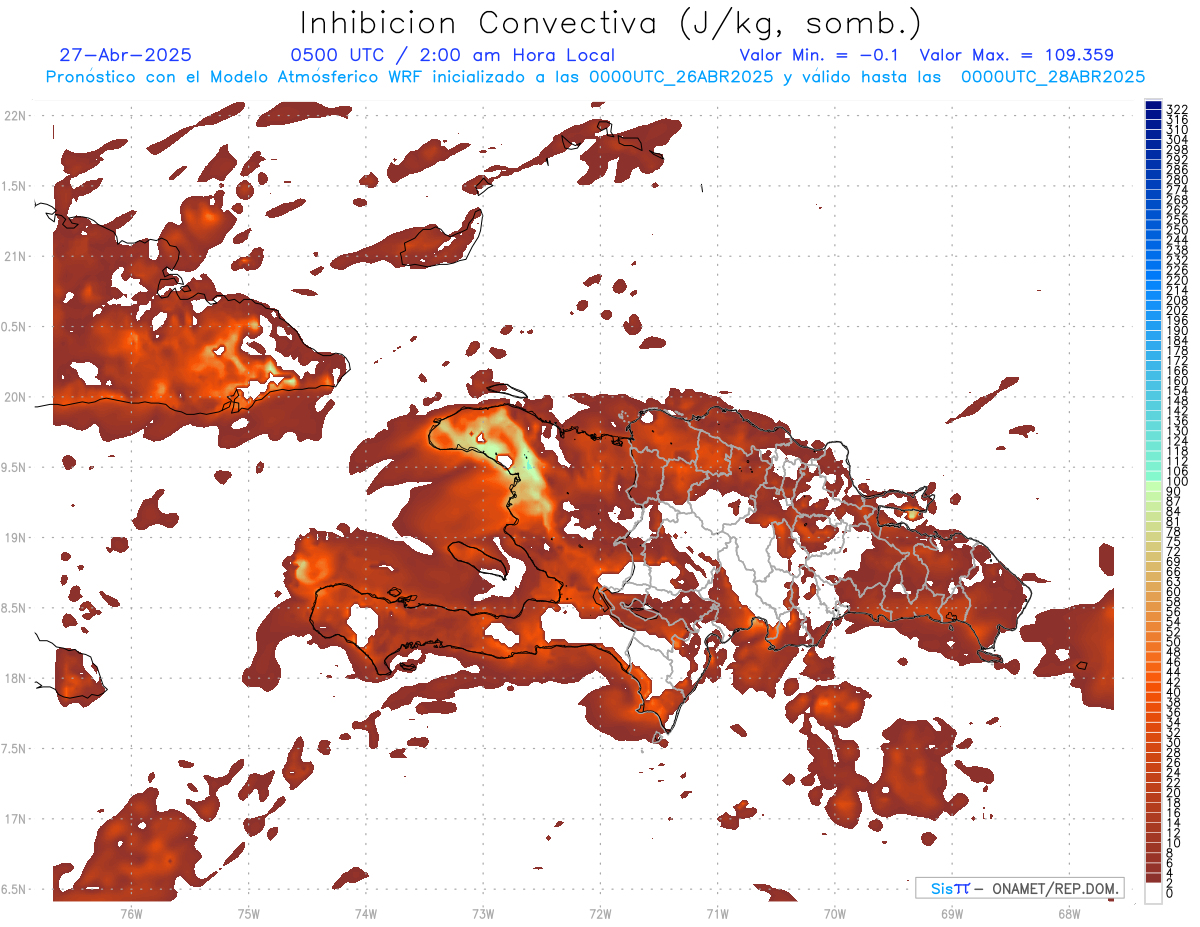Click the '7.5N' latitude label
The width and height of the screenshot is (1200, 927).
(x=15, y=748)
